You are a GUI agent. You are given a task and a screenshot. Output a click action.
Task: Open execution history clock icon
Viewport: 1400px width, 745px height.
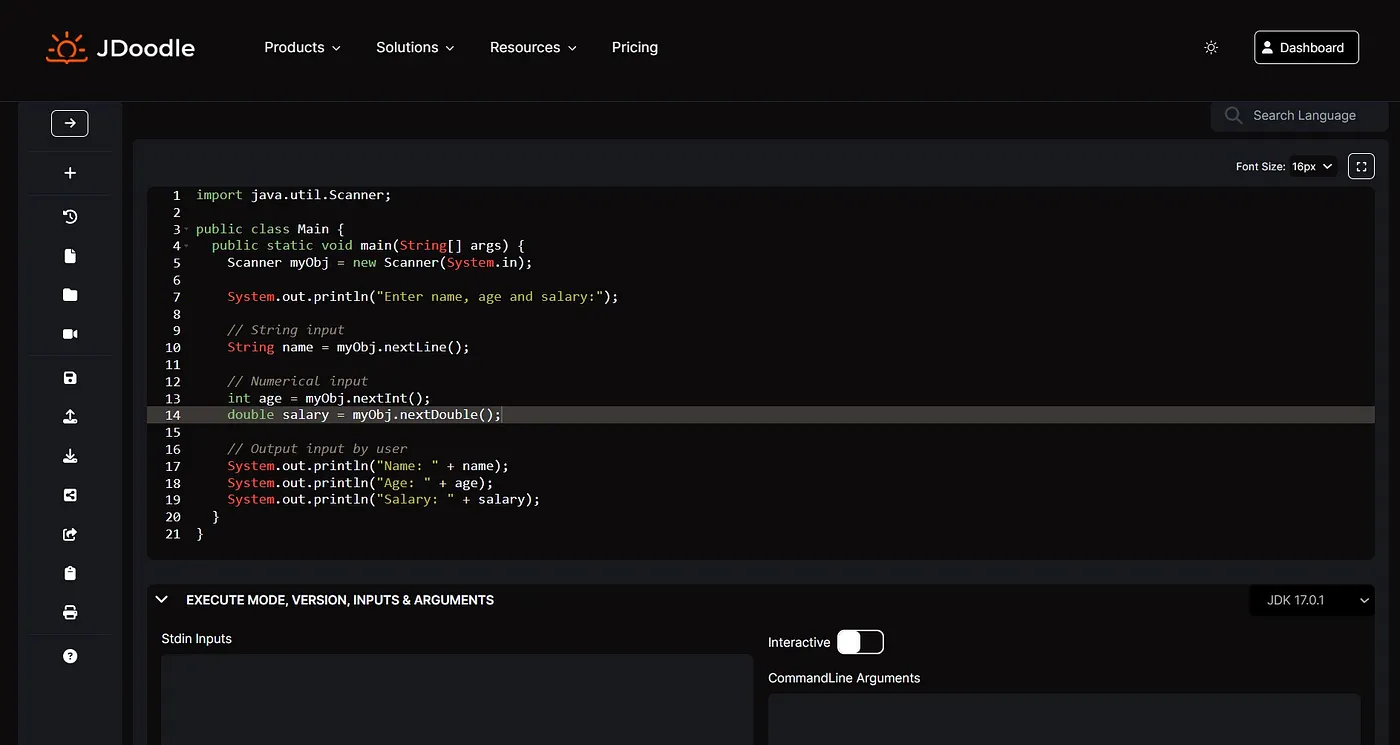[70, 216]
